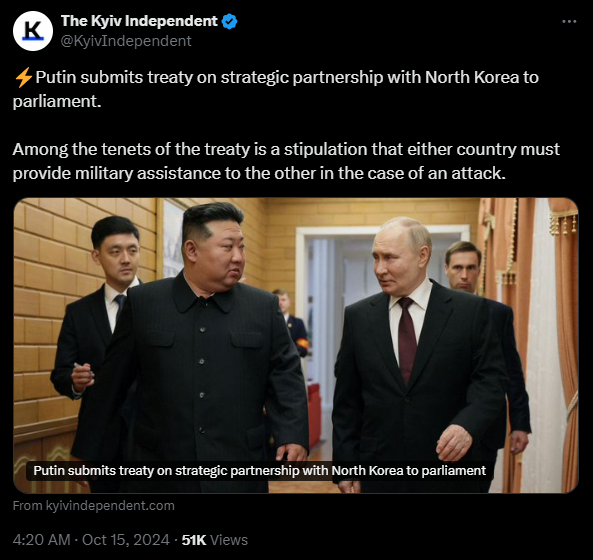Open the article caption overlay on the image
The image size is (593, 560).
[x=259, y=471]
